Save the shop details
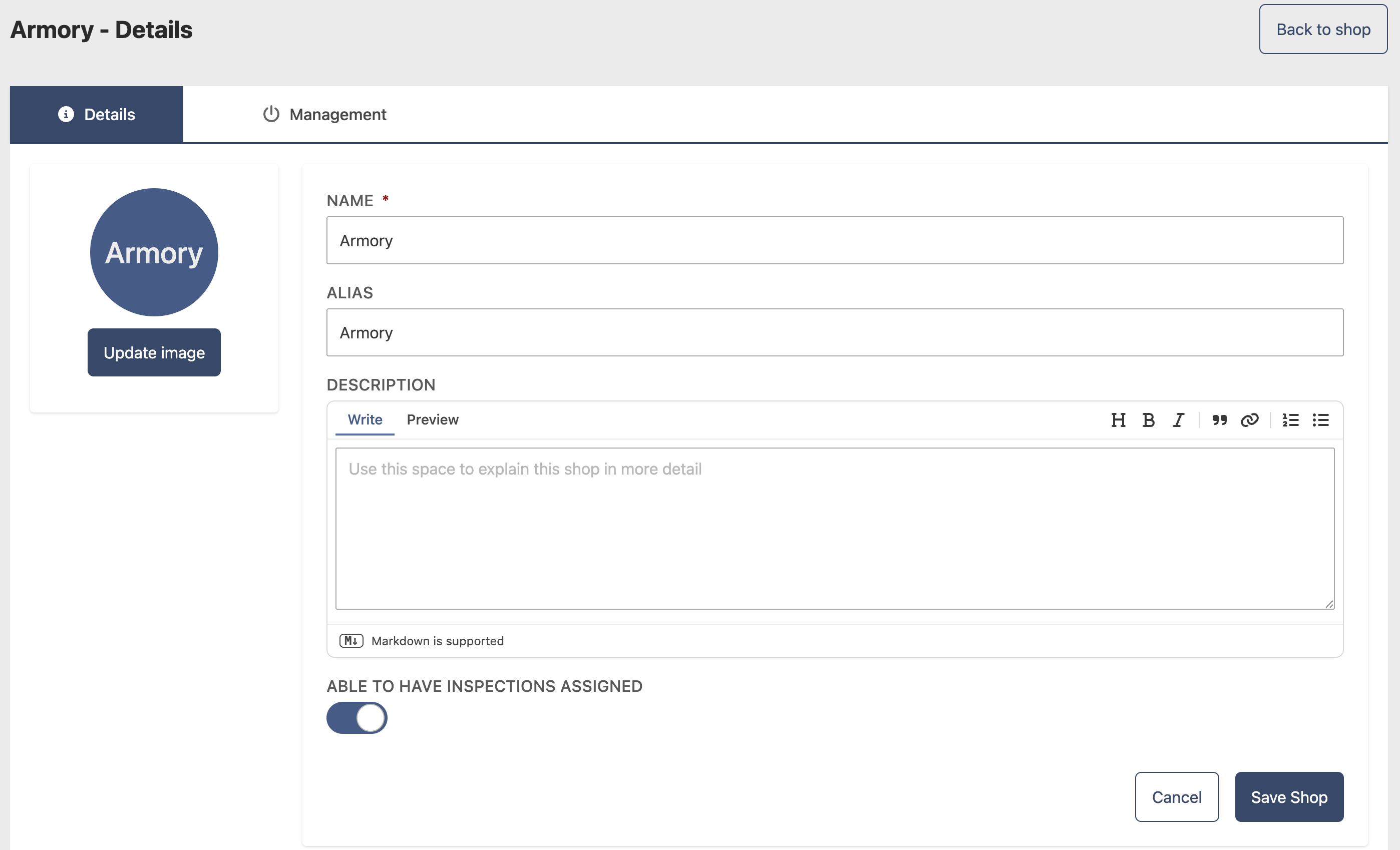 tap(1289, 796)
